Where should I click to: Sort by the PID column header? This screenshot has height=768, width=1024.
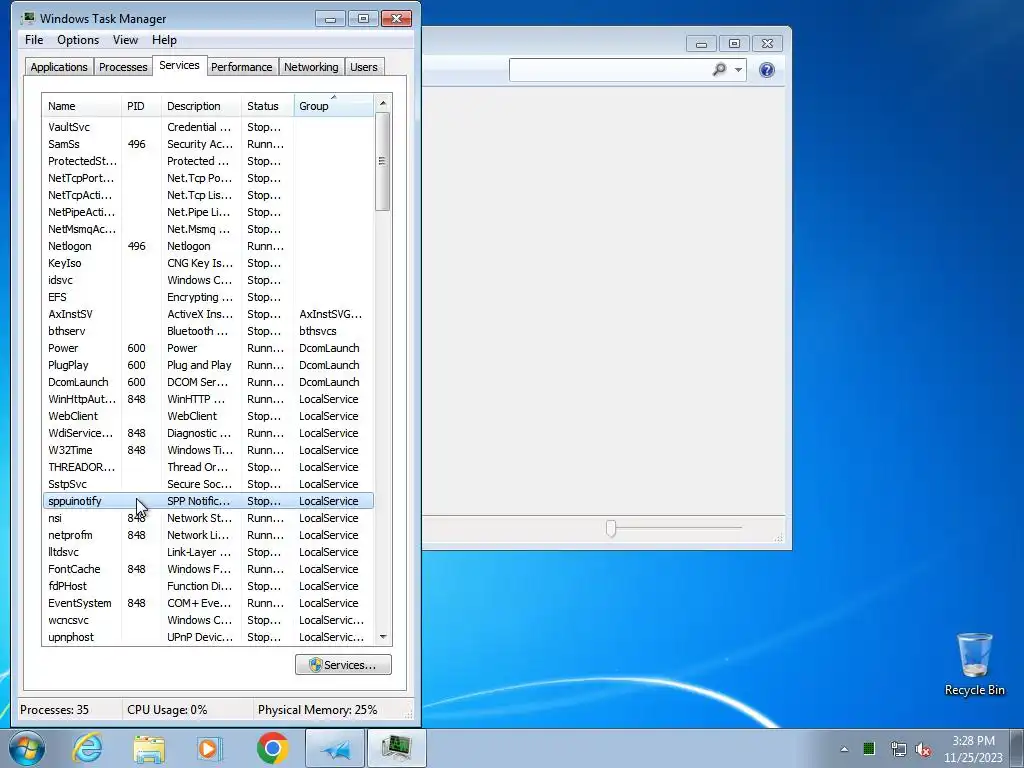[141, 106]
